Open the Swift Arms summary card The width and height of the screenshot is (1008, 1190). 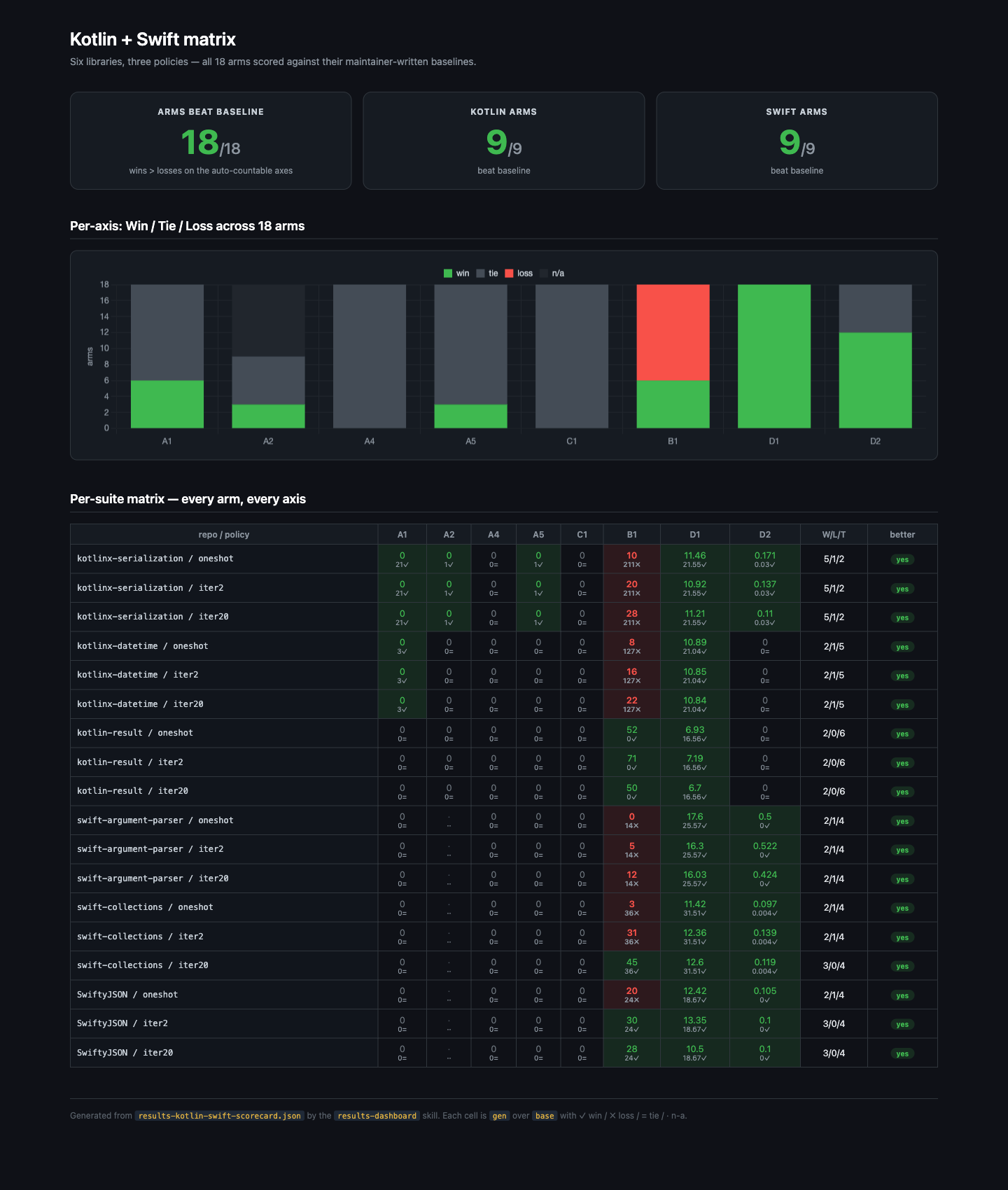click(x=797, y=141)
